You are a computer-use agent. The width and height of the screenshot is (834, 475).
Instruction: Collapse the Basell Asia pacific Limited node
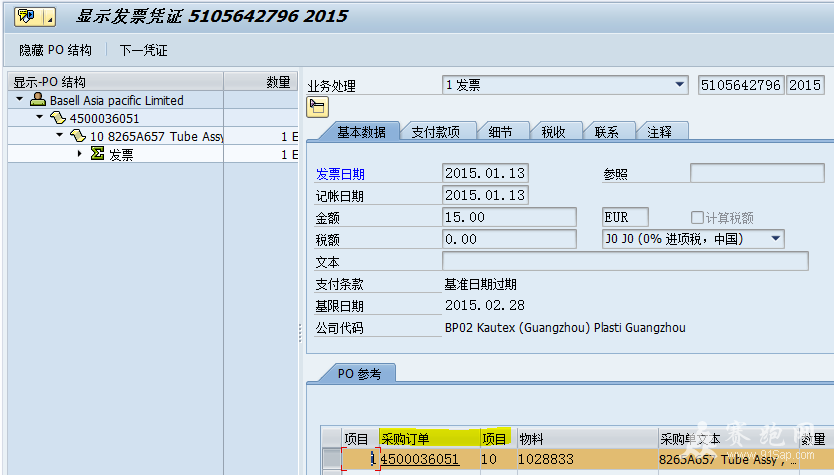(x=20, y=99)
